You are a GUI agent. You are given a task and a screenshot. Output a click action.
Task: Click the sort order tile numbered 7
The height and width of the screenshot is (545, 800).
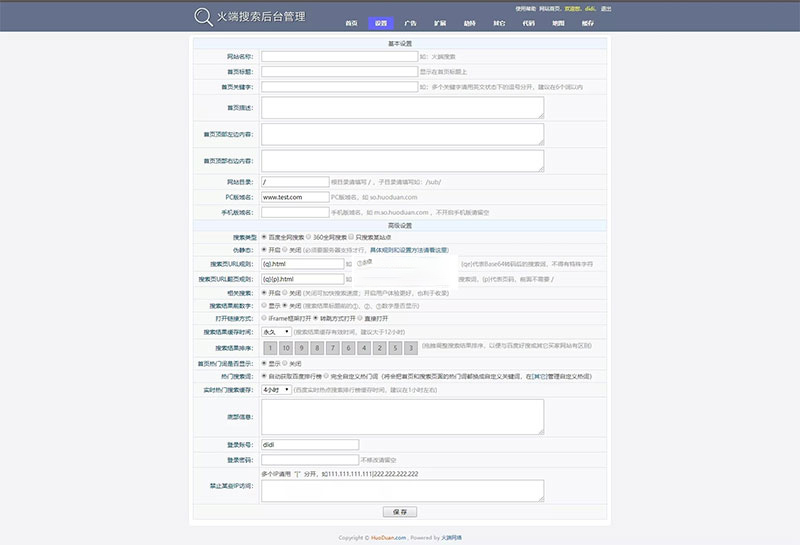tap(333, 348)
